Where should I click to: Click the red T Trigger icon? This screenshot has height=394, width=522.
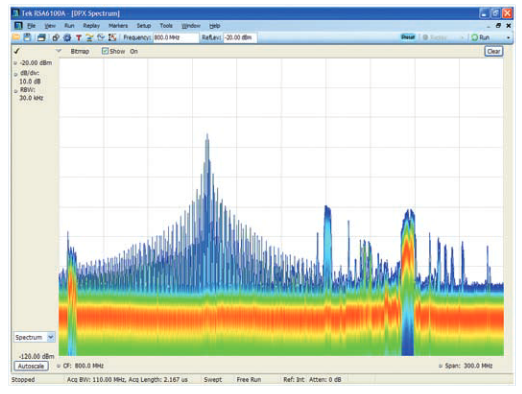click(x=79, y=38)
